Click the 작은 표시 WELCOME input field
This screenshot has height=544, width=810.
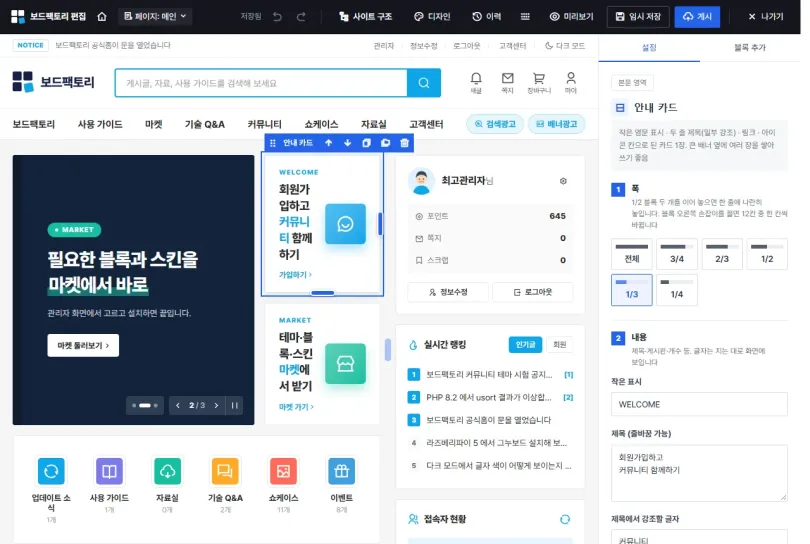click(x=699, y=405)
